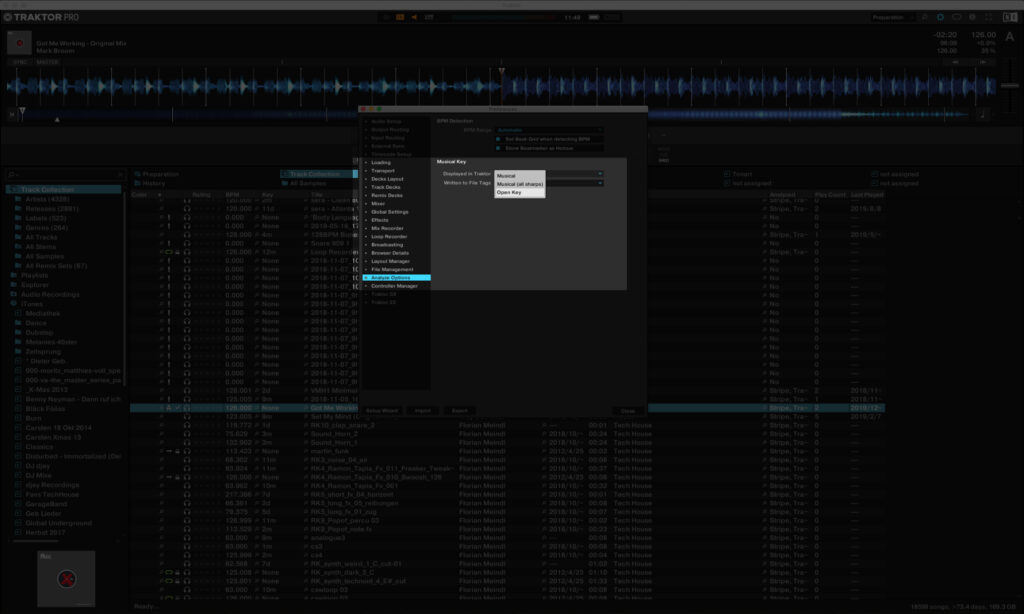
Task: Click the Traktor Pro logo
Action: pos(41,17)
